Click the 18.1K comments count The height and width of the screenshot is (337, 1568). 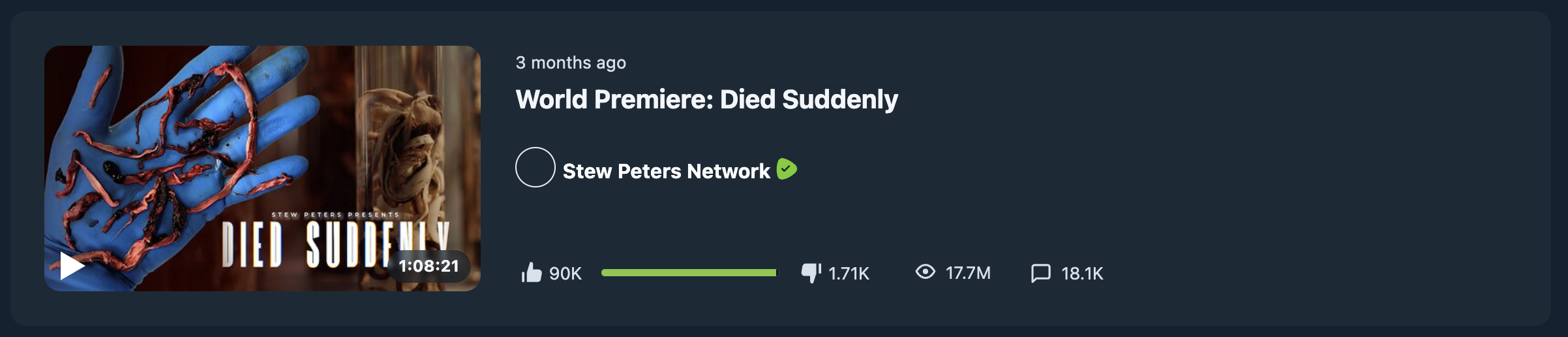1082,274
